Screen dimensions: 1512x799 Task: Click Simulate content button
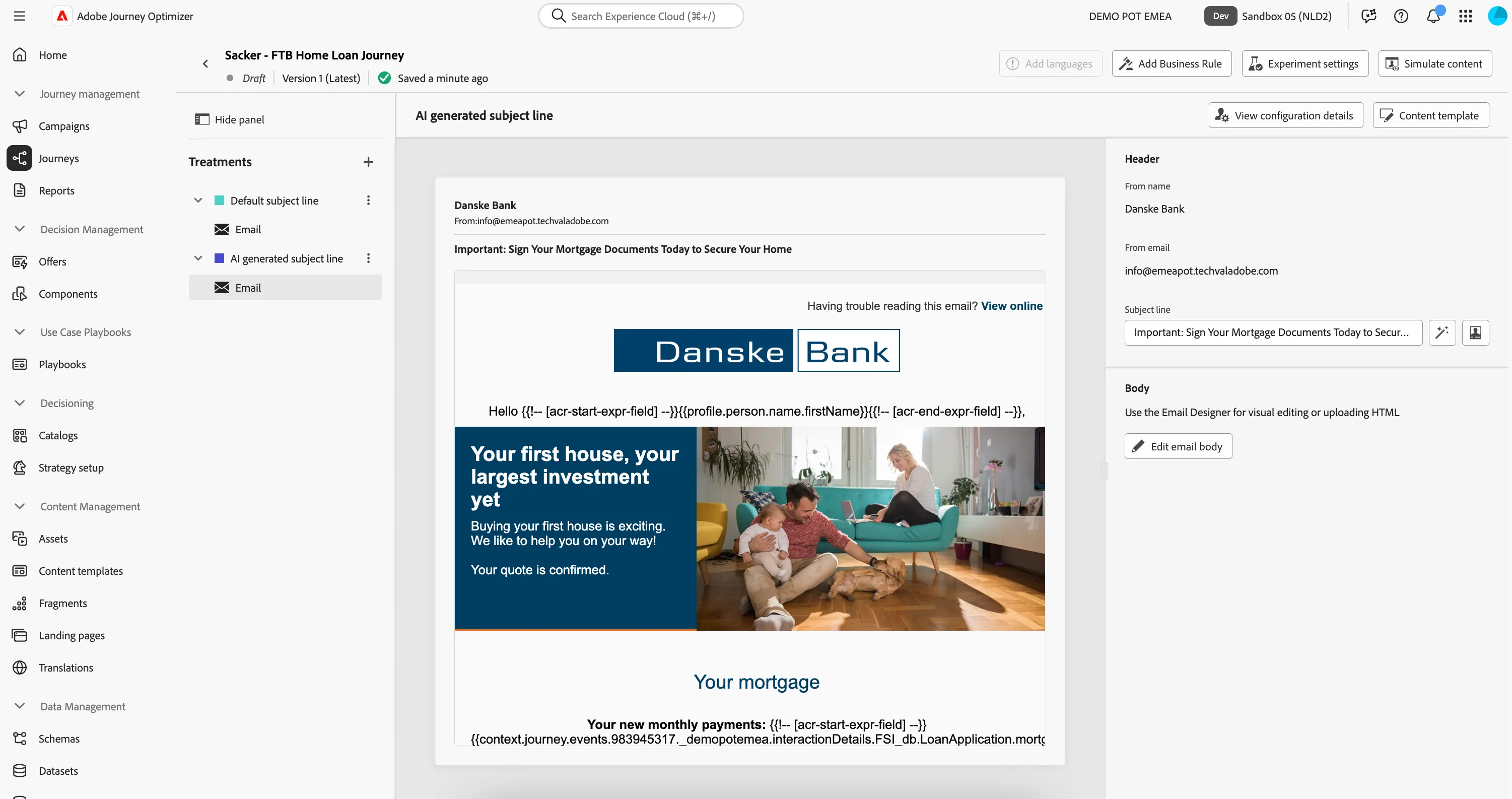(x=1434, y=63)
